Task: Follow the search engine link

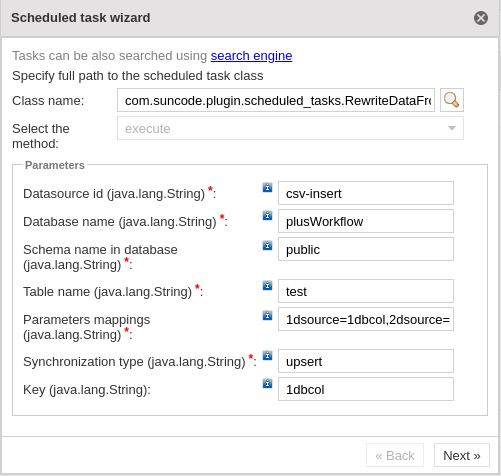Action: click(251, 56)
